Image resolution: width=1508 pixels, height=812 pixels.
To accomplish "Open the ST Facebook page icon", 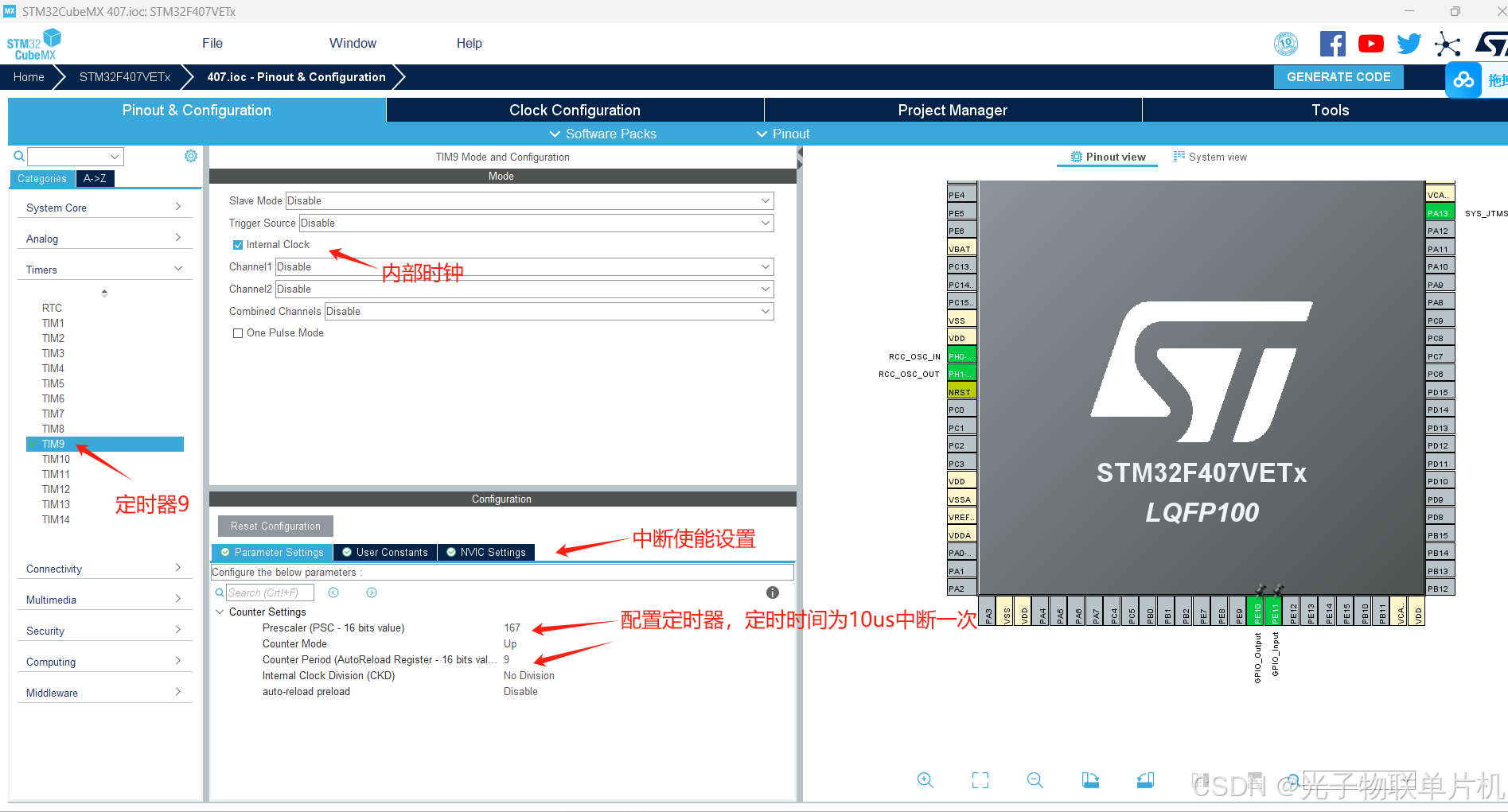I will pos(1332,44).
